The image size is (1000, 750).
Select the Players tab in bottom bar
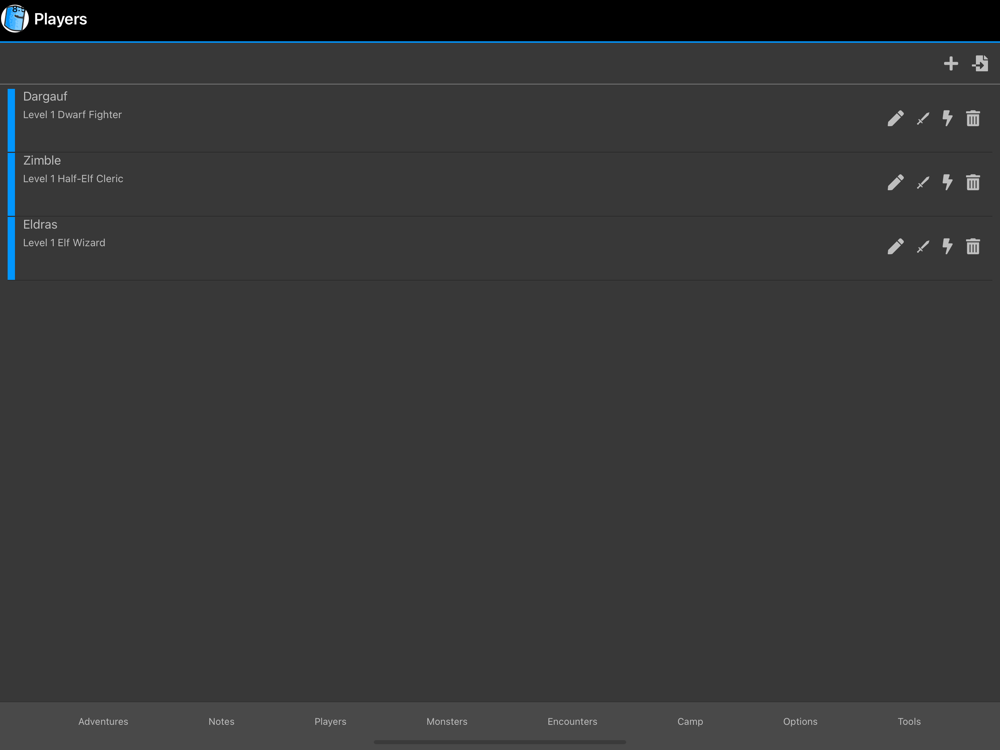coord(330,721)
